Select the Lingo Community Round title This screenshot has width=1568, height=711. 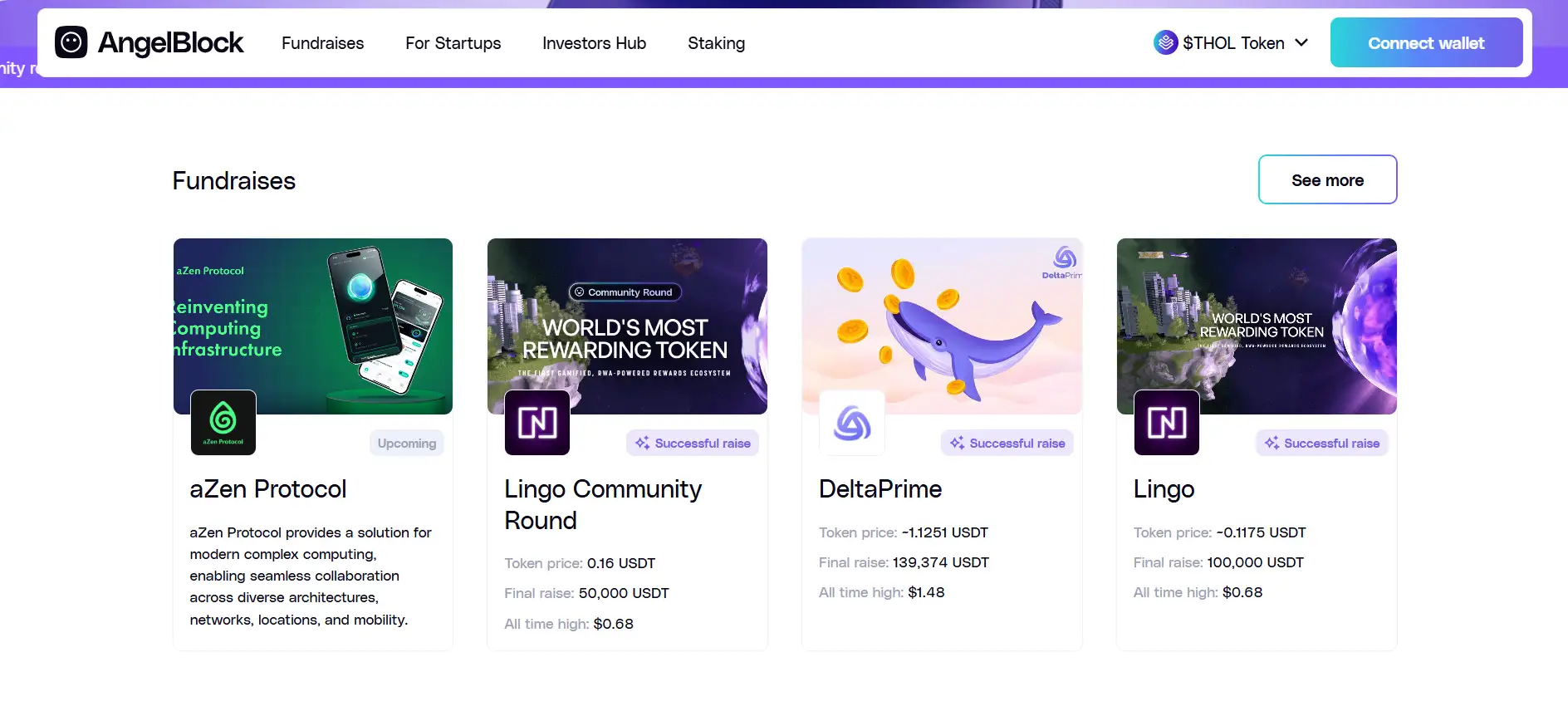pyautogui.click(x=603, y=504)
